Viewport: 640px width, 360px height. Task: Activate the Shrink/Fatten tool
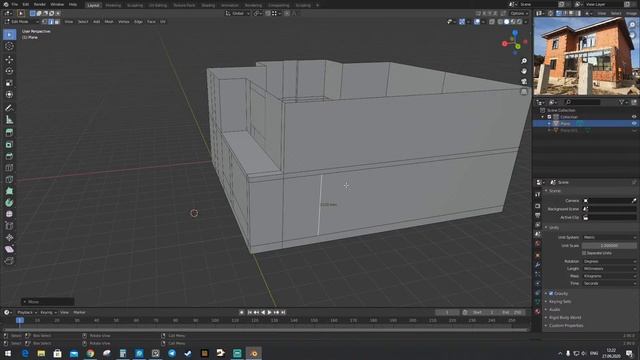tap(9, 238)
